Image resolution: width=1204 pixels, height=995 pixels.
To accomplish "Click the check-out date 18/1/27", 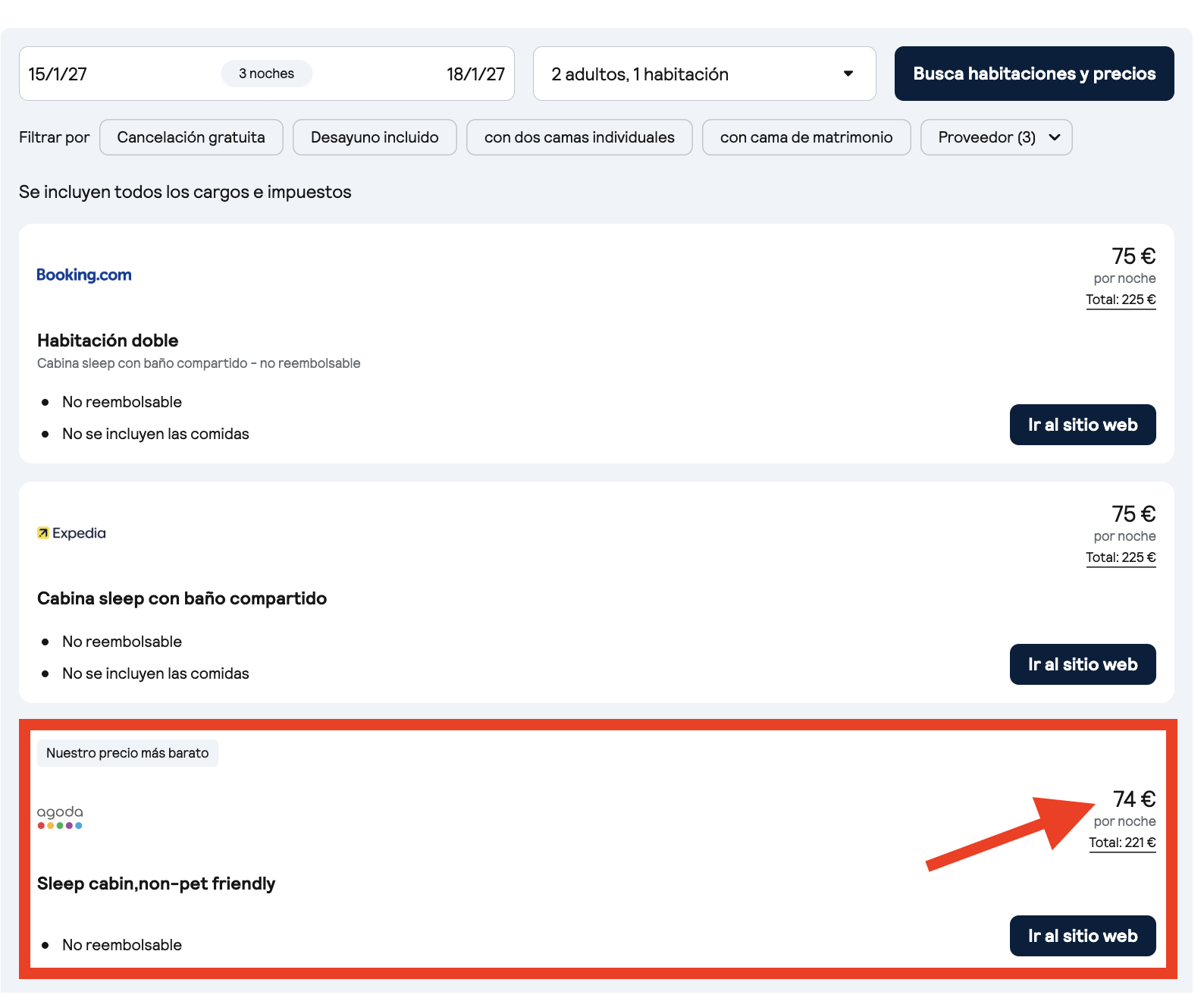I will [x=475, y=74].
